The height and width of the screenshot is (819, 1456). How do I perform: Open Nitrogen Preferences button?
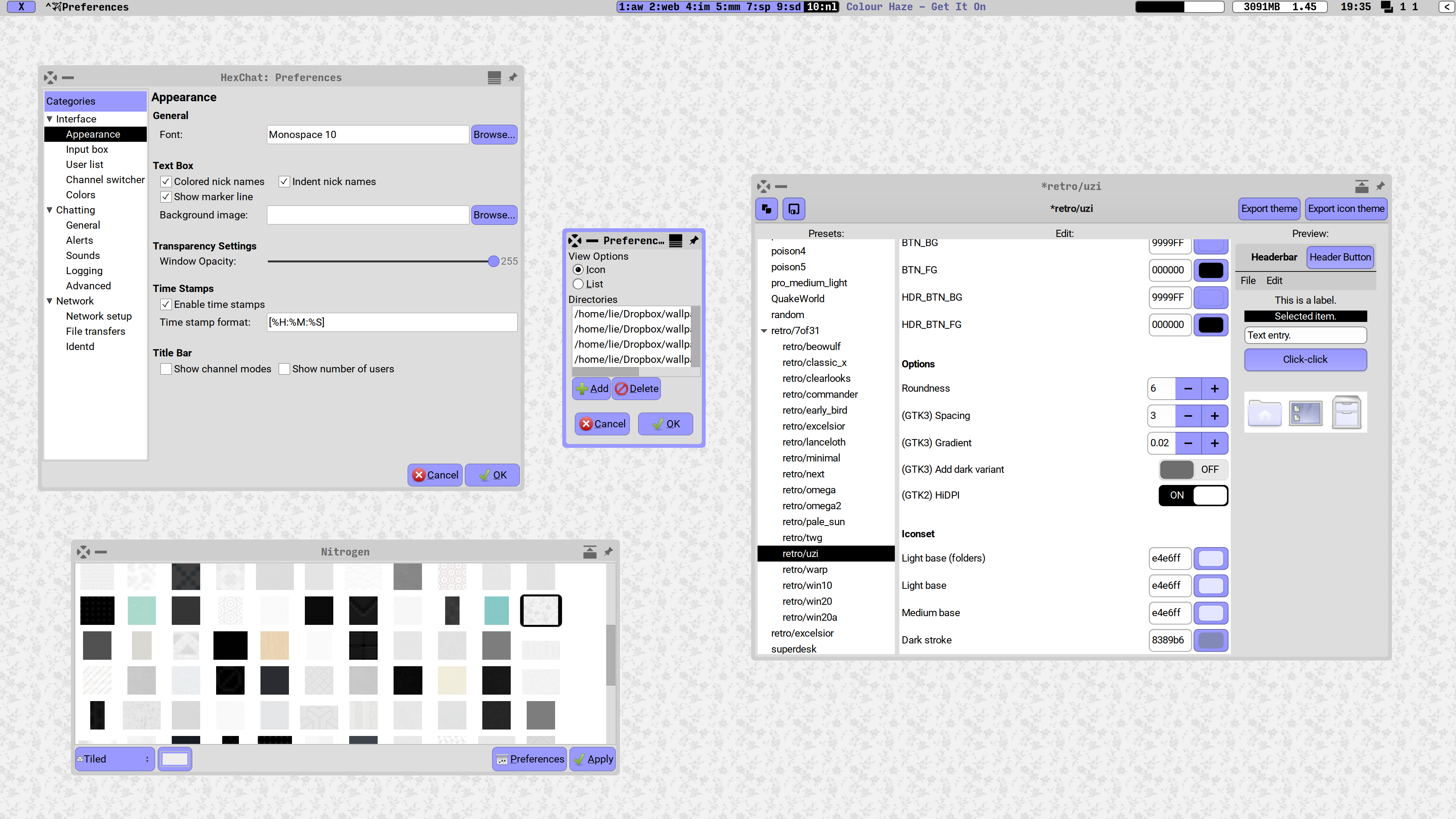530,758
